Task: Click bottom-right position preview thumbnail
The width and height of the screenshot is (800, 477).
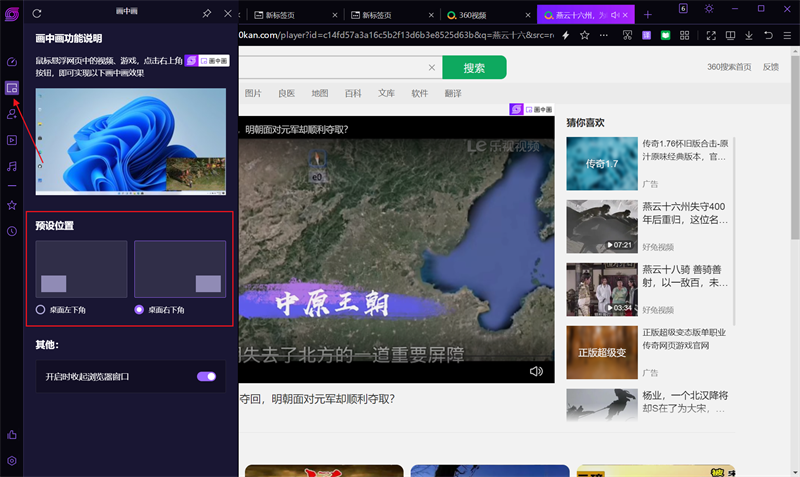Action: (180, 269)
